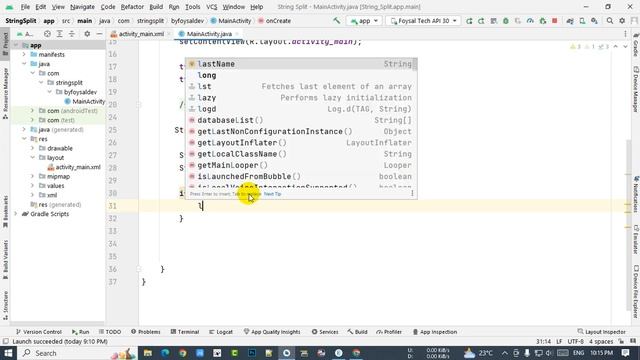Expand the drawable folder
The height and width of the screenshot is (360, 640).
coord(32,148)
